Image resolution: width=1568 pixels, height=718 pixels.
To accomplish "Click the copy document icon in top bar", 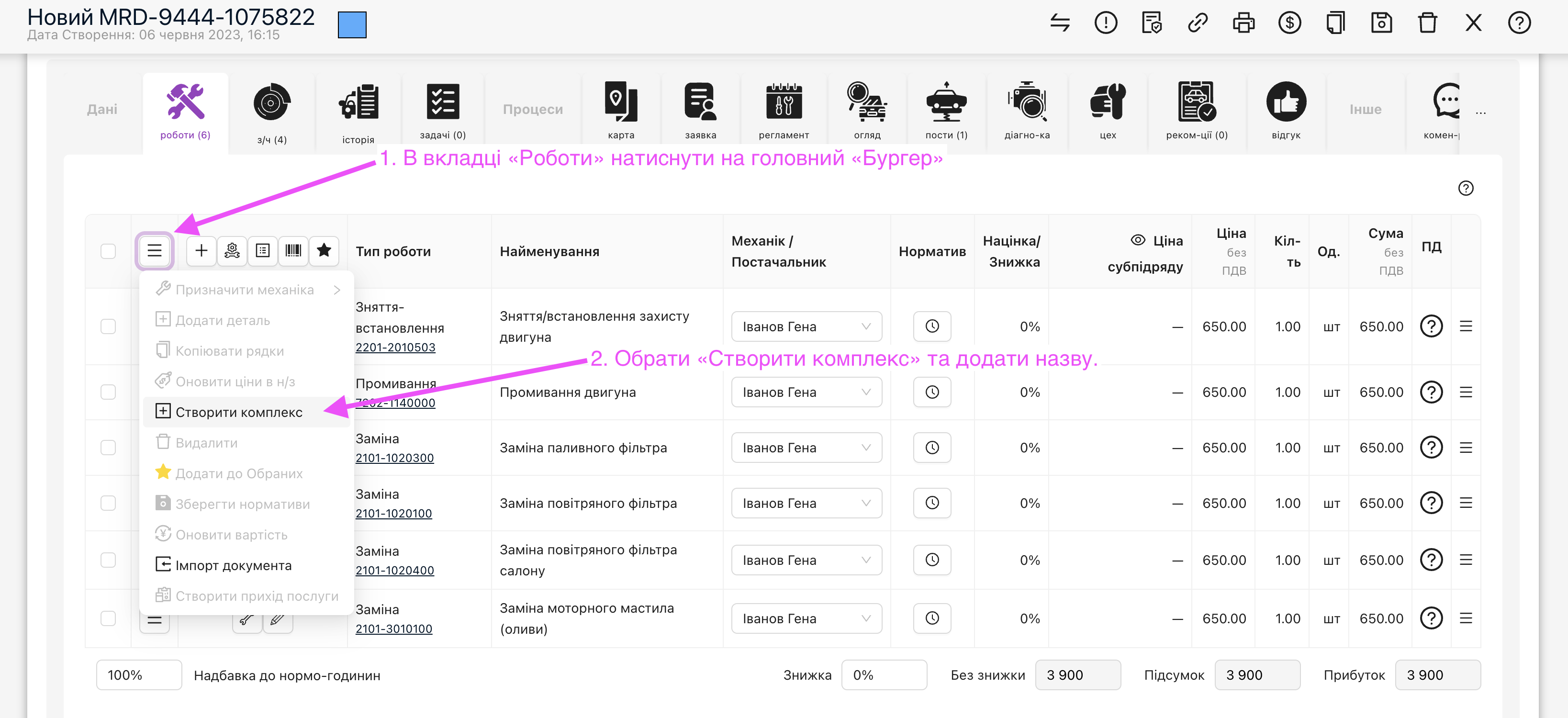I will pyautogui.click(x=1335, y=23).
